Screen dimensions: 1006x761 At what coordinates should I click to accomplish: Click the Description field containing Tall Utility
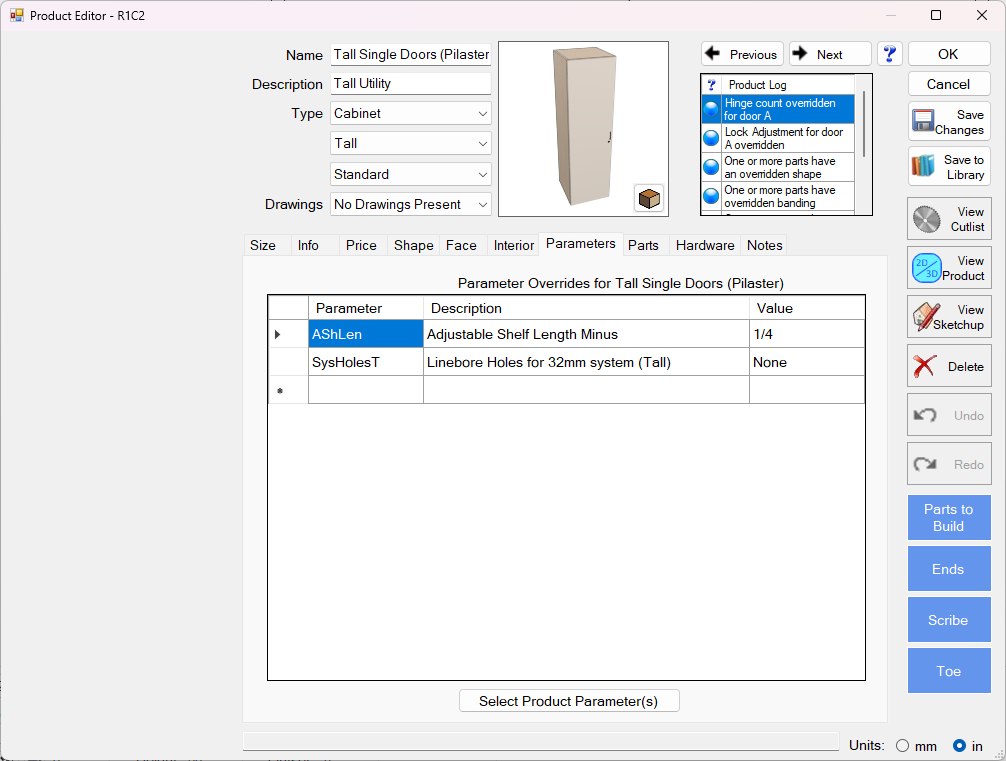tap(410, 84)
